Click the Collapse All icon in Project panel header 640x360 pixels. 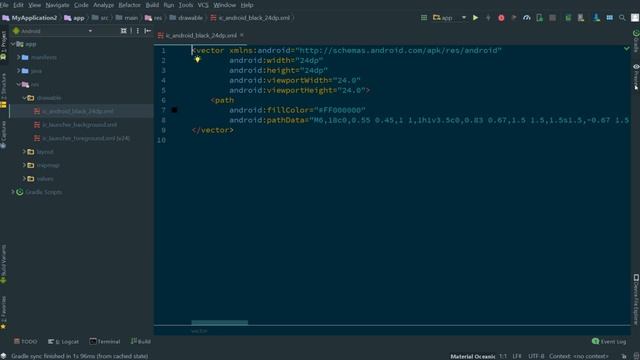tap(124, 31)
